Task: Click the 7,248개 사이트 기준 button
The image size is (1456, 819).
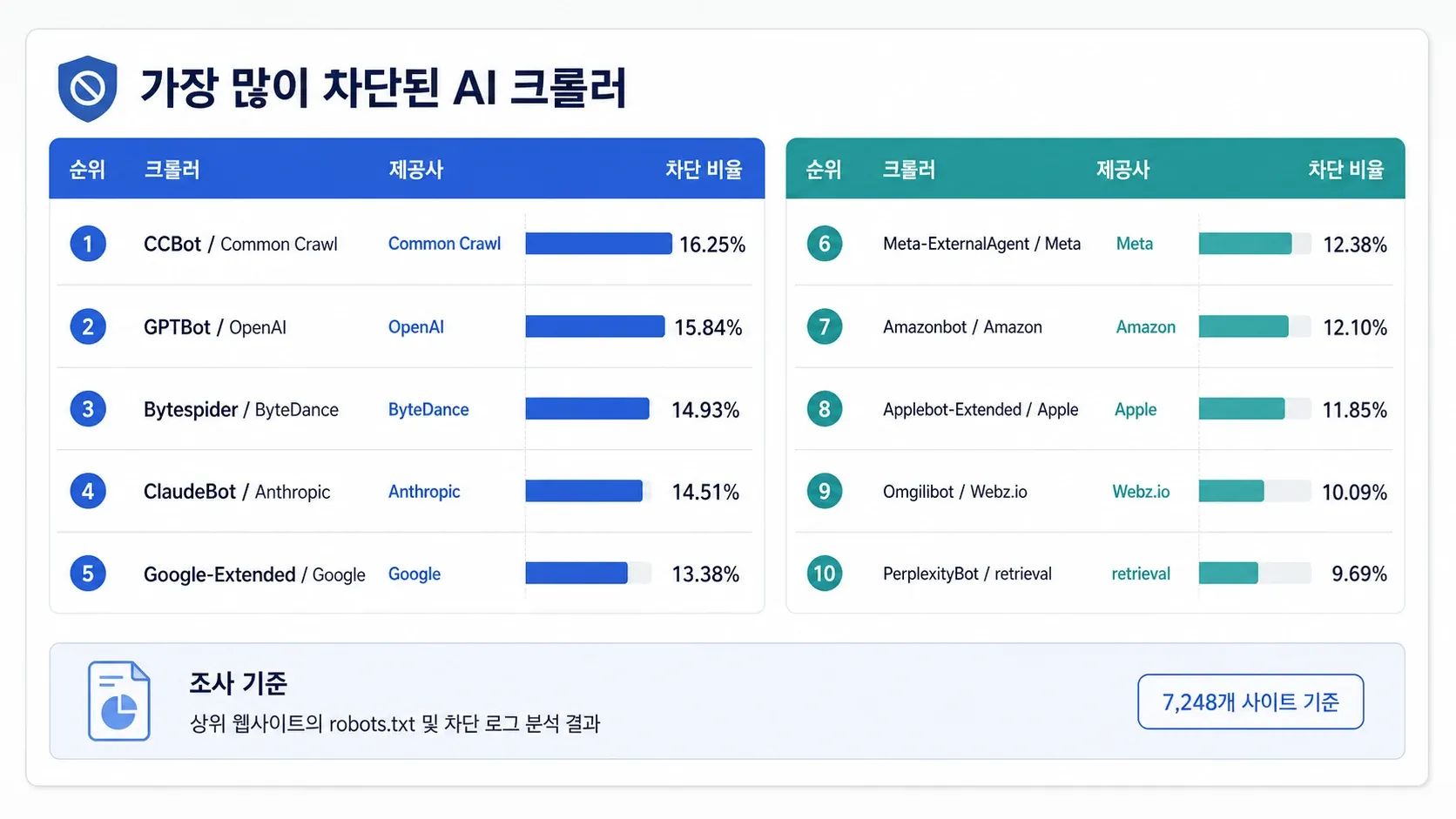Action: tap(1250, 702)
